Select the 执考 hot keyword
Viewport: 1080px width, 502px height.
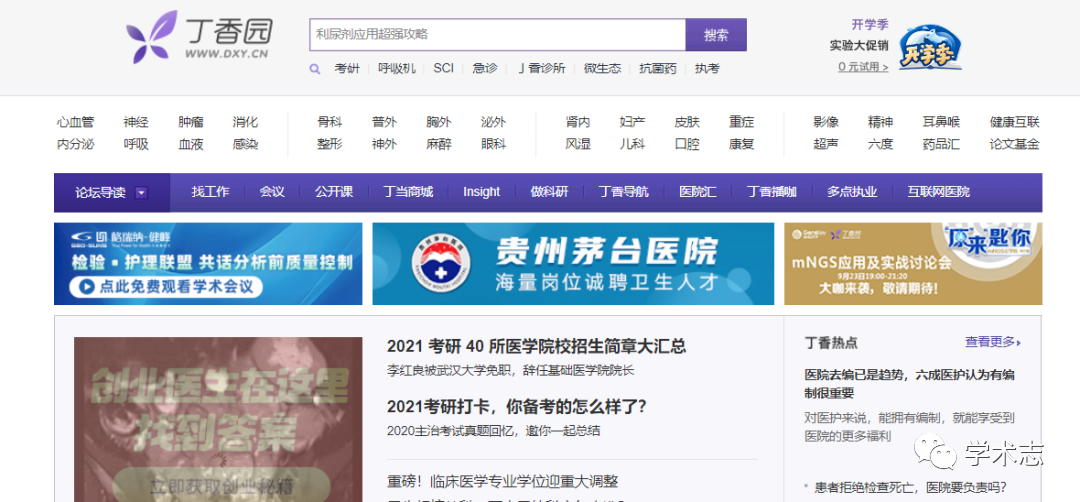point(707,69)
